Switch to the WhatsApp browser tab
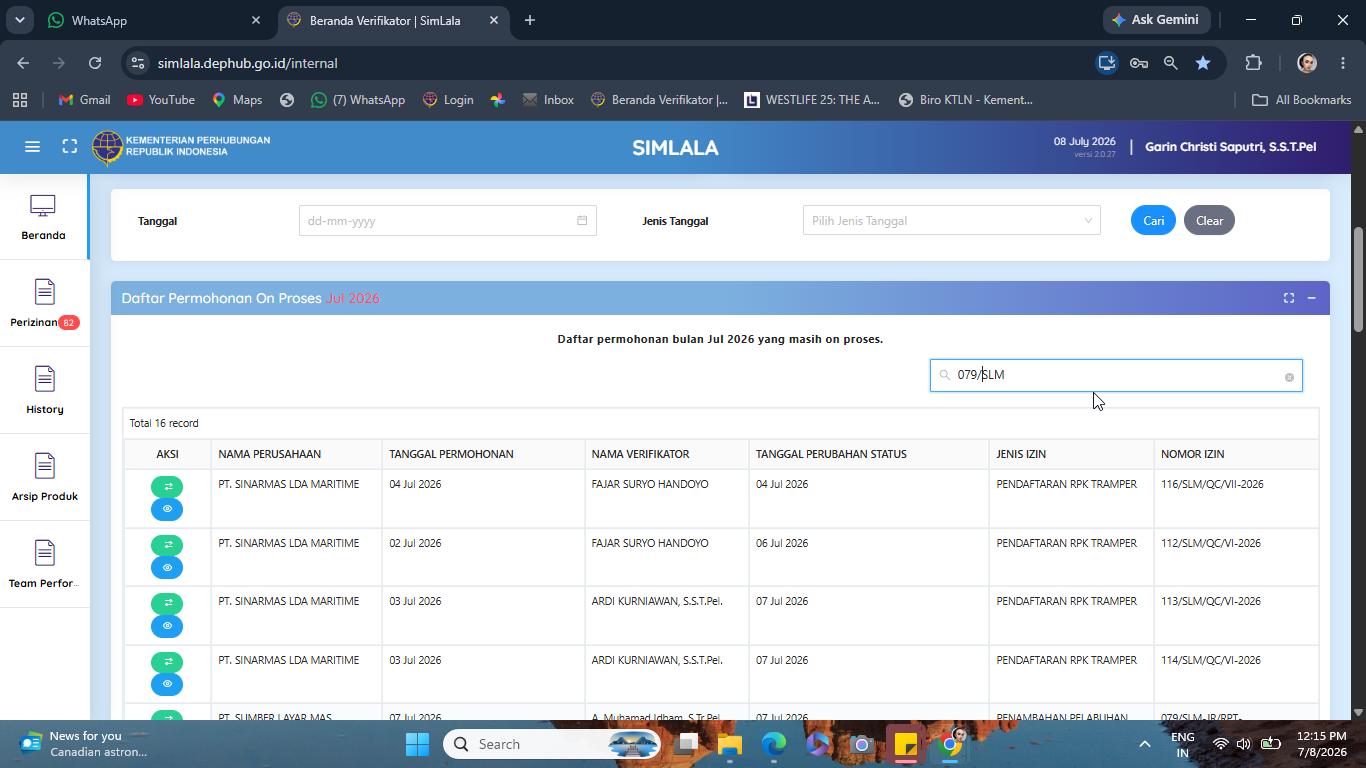The width and height of the screenshot is (1366, 768). 154,20
